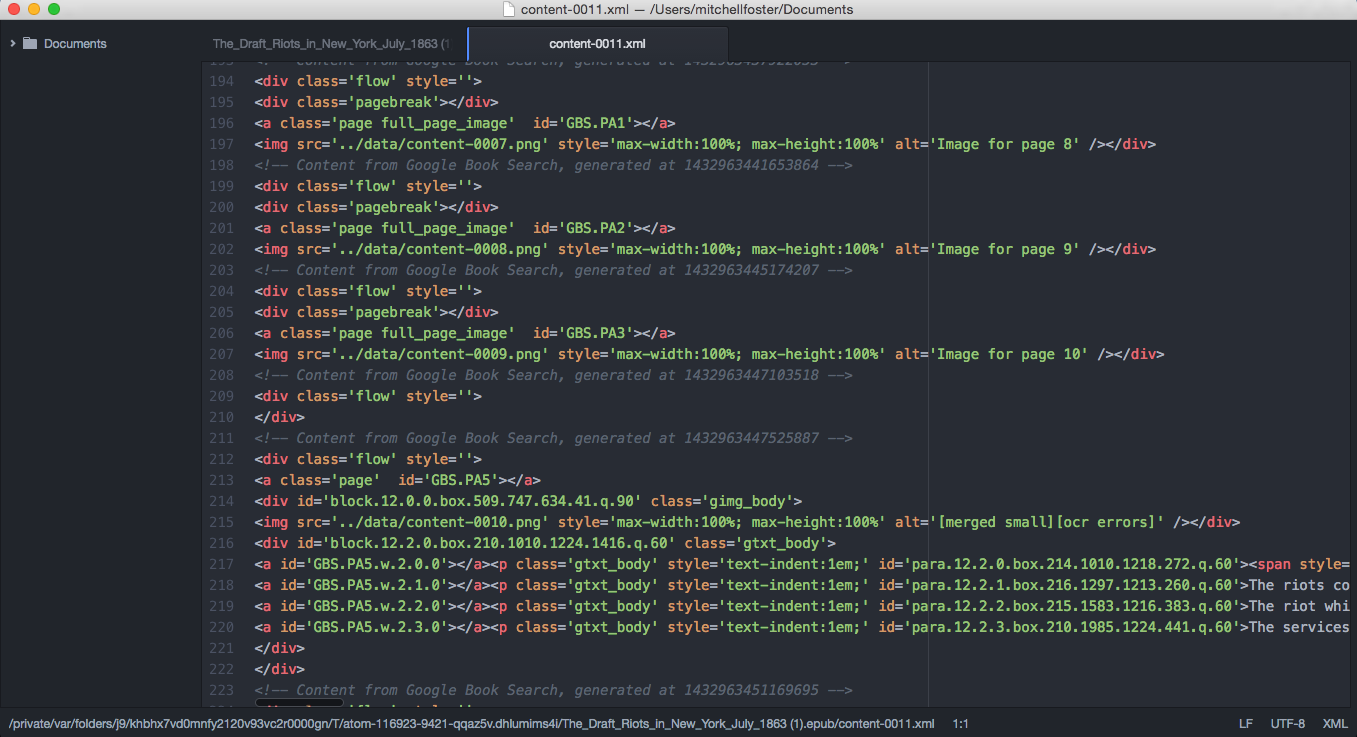
Task: Minimize the window with yellow button
Action: click(x=34, y=9)
